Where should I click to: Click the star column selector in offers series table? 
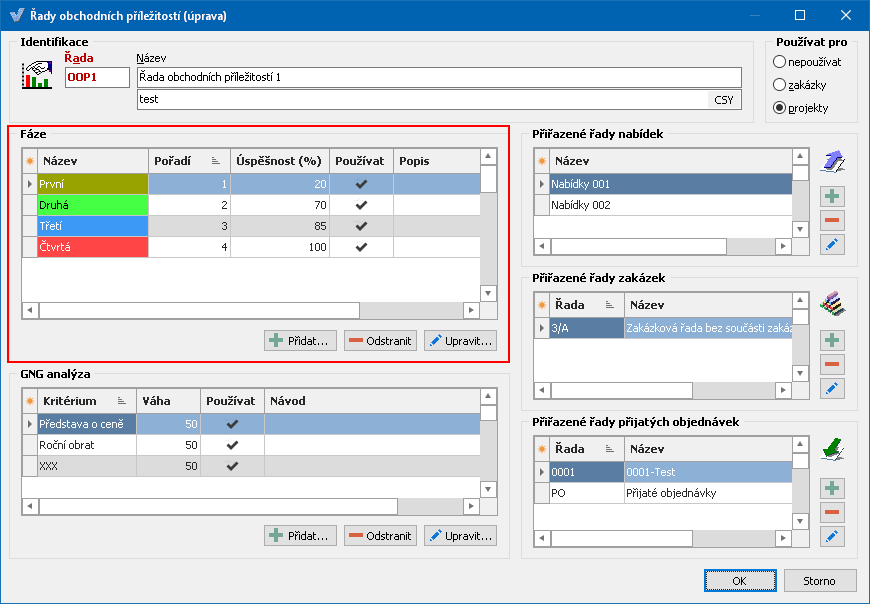(x=542, y=161)
